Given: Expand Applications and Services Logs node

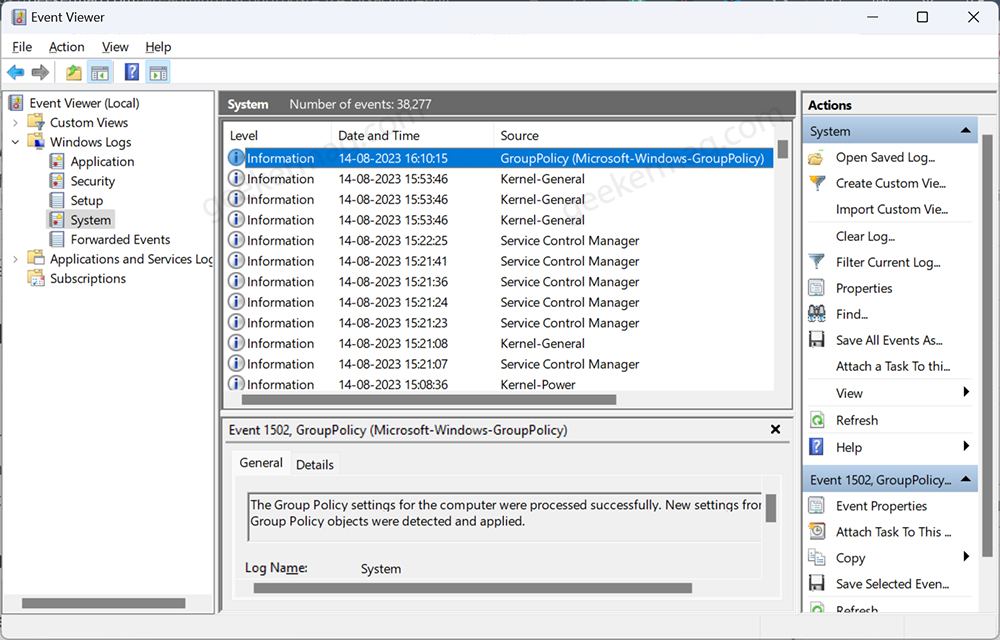Looking at the screenshot, I should click(15, 259).
